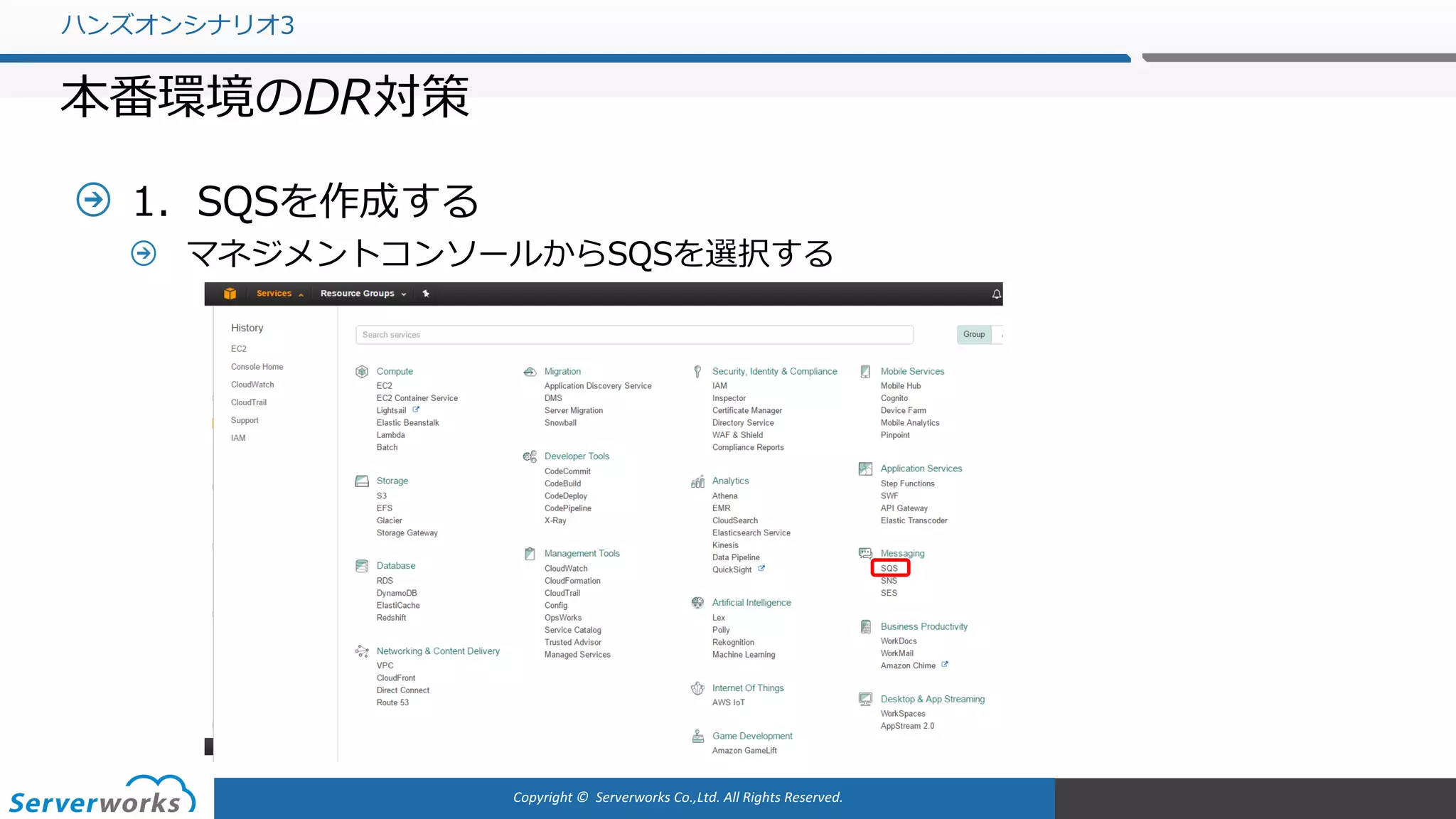Click the Internet Of Things icon
This screenshot has height=819, width=1456.
[x=697, y=688]
